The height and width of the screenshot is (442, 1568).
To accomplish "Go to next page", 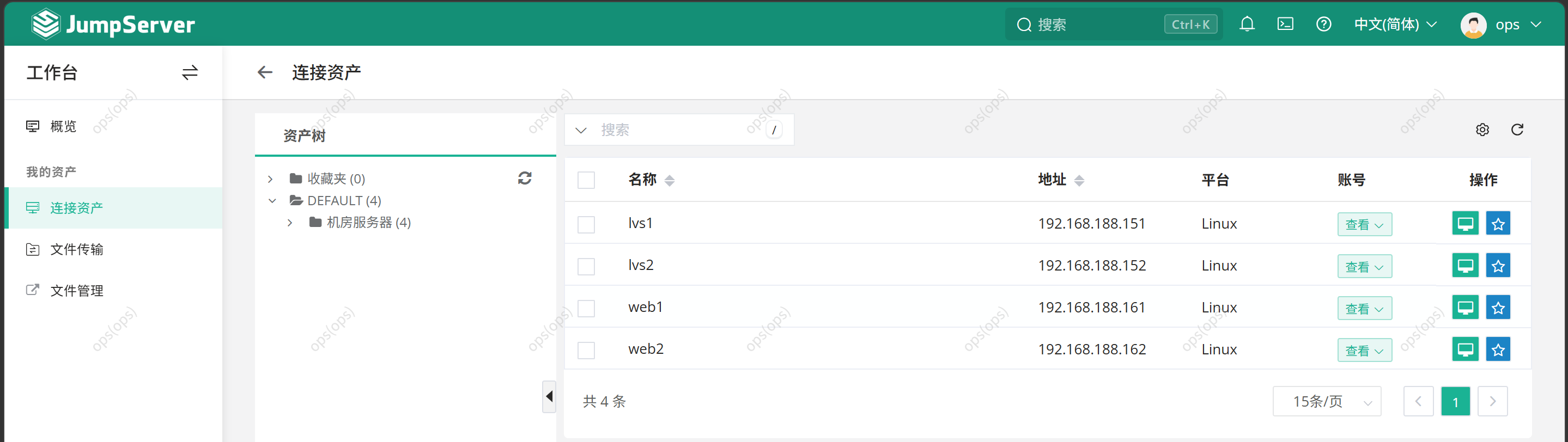I will point(1492,401).
